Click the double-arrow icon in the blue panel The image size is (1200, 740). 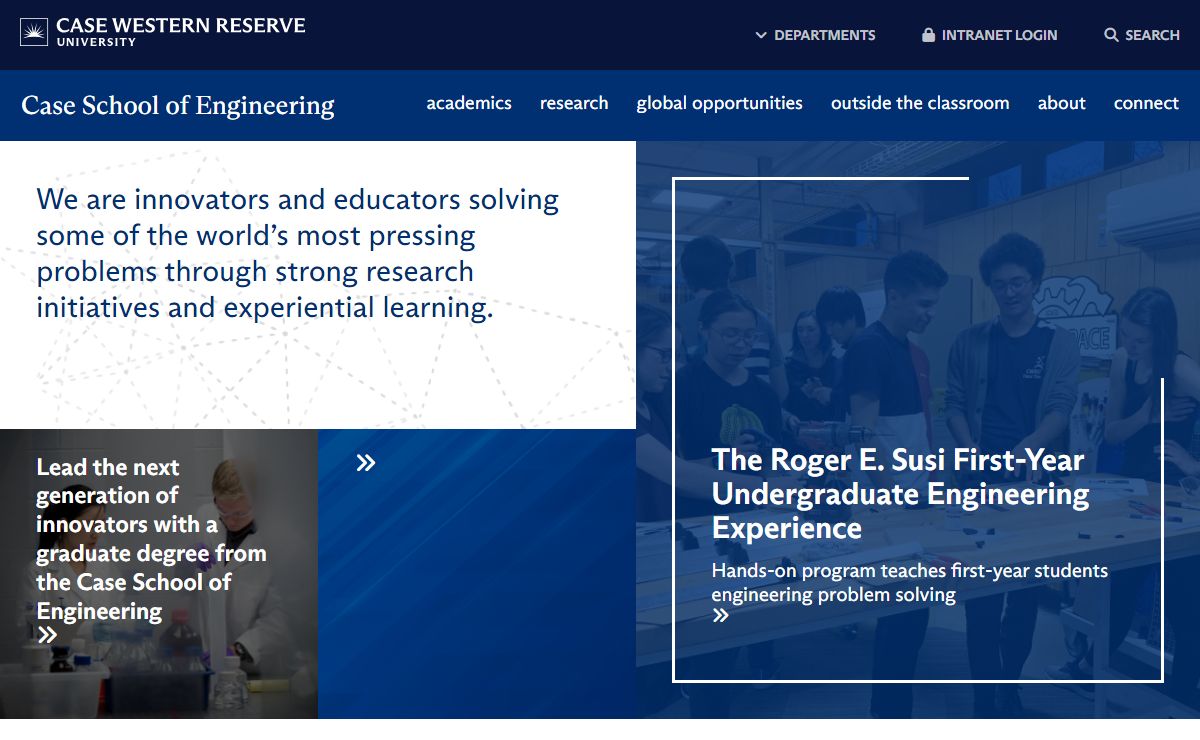pyautogui.click(x=366, y=462)
